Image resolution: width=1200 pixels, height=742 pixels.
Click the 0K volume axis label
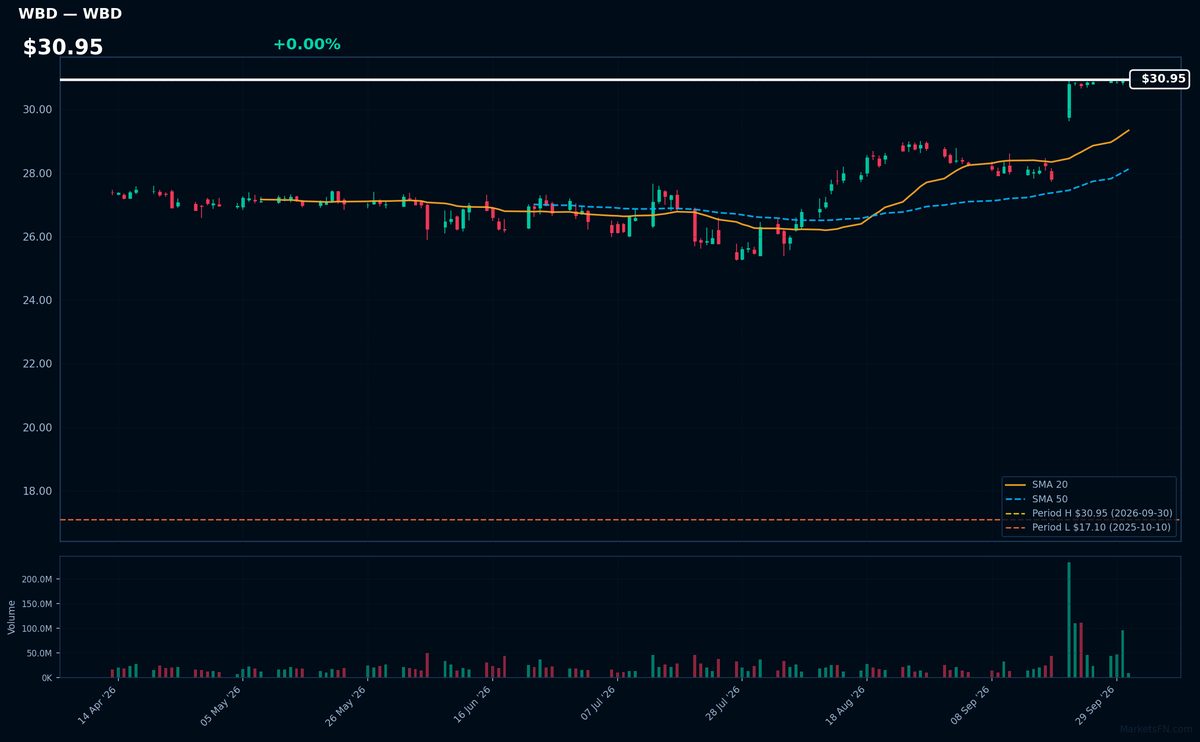pyautogui.click(x=46, y=678)
